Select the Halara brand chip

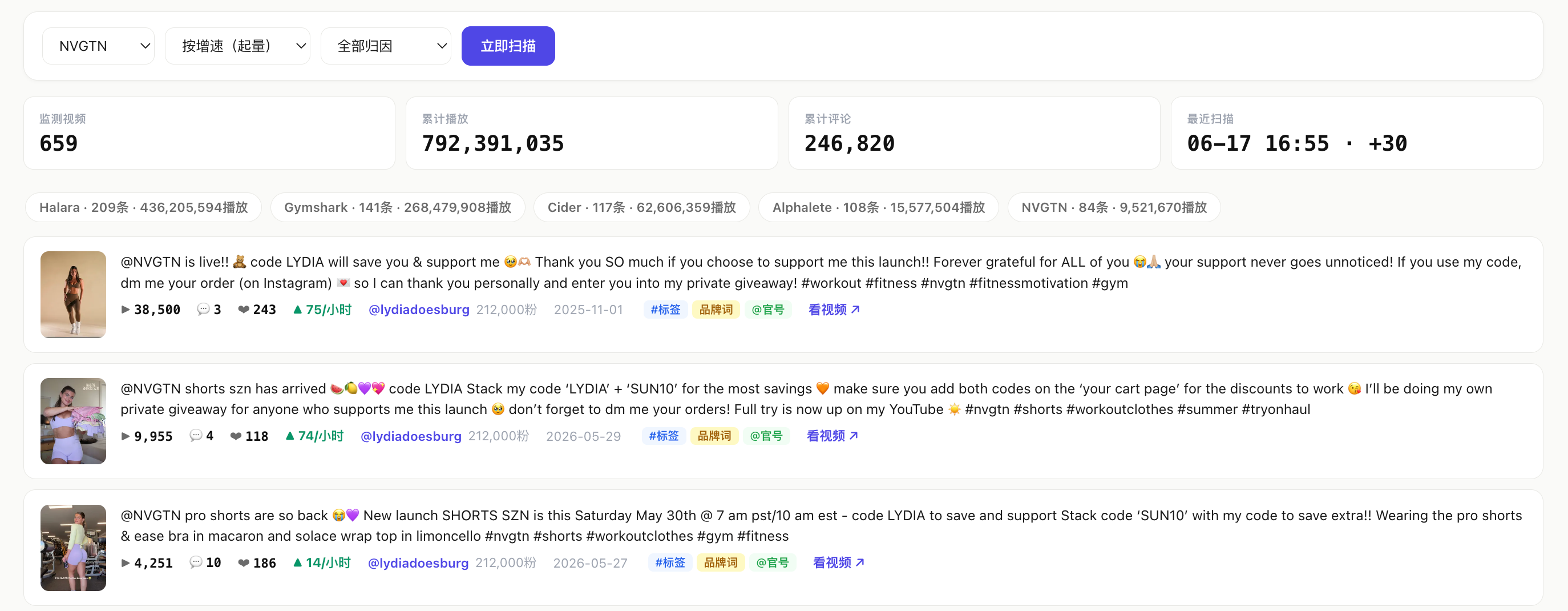[x=143, y=207]
